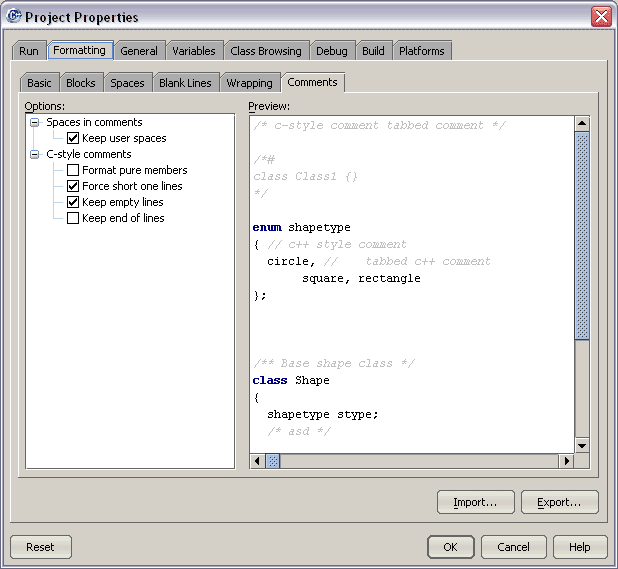Click the preview vertical scrollbar up arrow

click(x=582, y=124)
